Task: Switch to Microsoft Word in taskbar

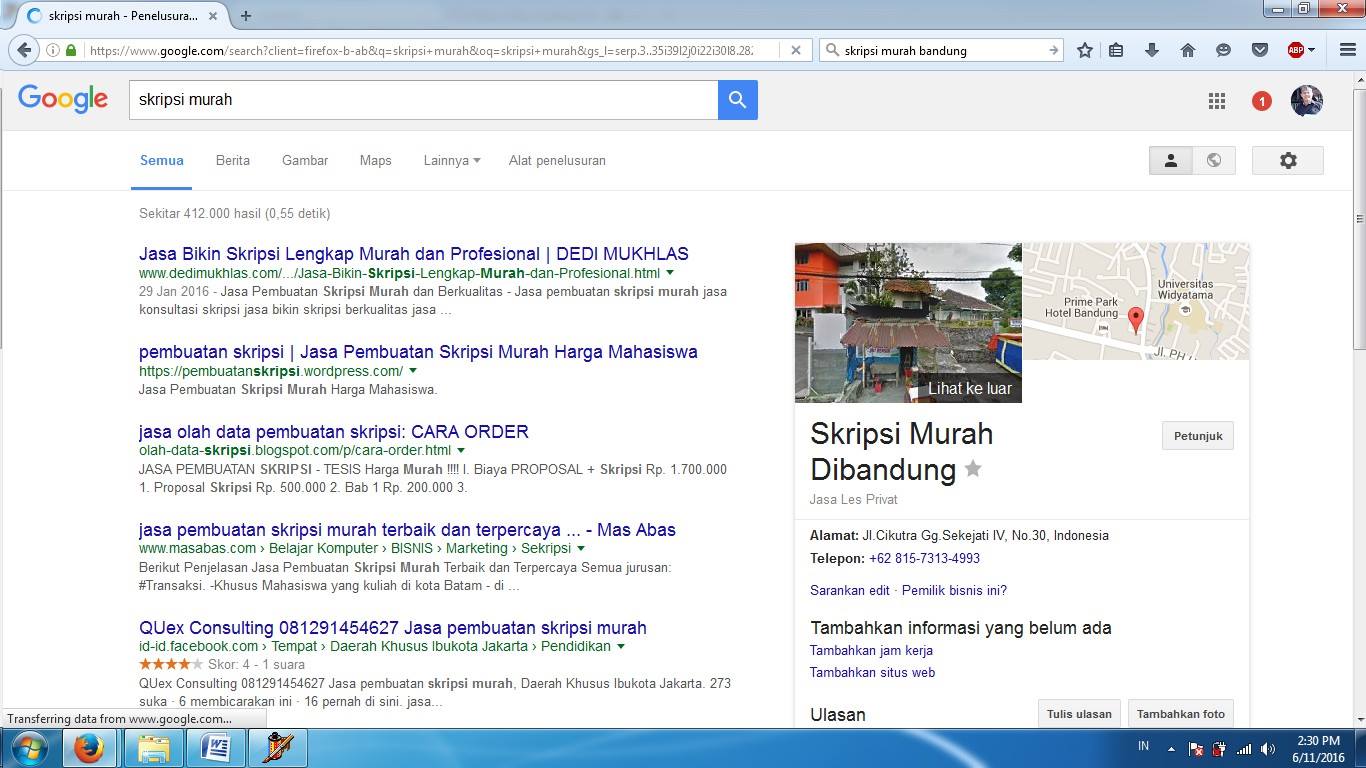Action: (x=216, y=748)
